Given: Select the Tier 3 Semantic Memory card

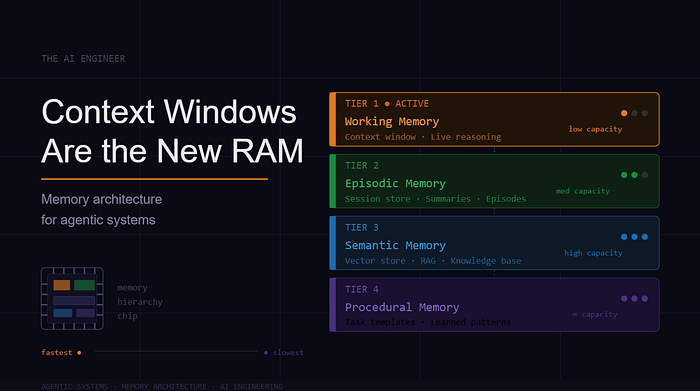Looking at the screenshot, I should click(494, 243).
